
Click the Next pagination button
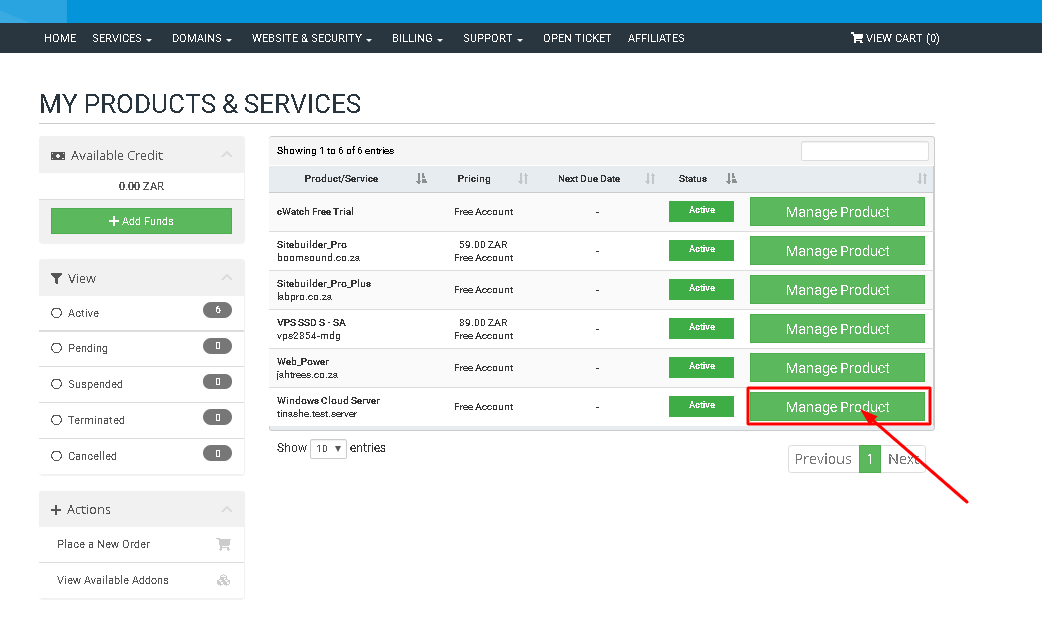click(x=902, y=459)
